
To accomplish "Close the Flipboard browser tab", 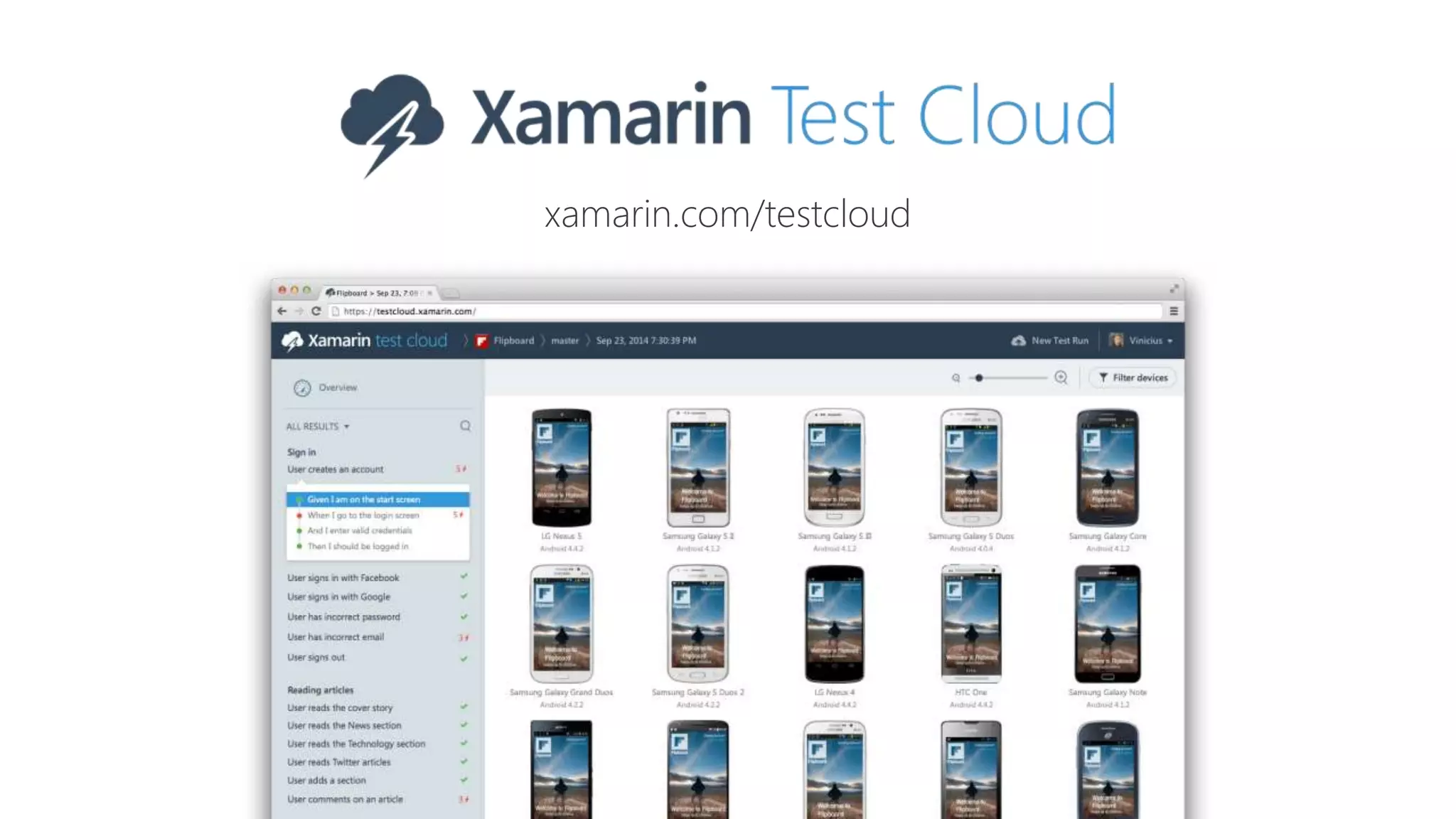I will (x=429, y=293).
